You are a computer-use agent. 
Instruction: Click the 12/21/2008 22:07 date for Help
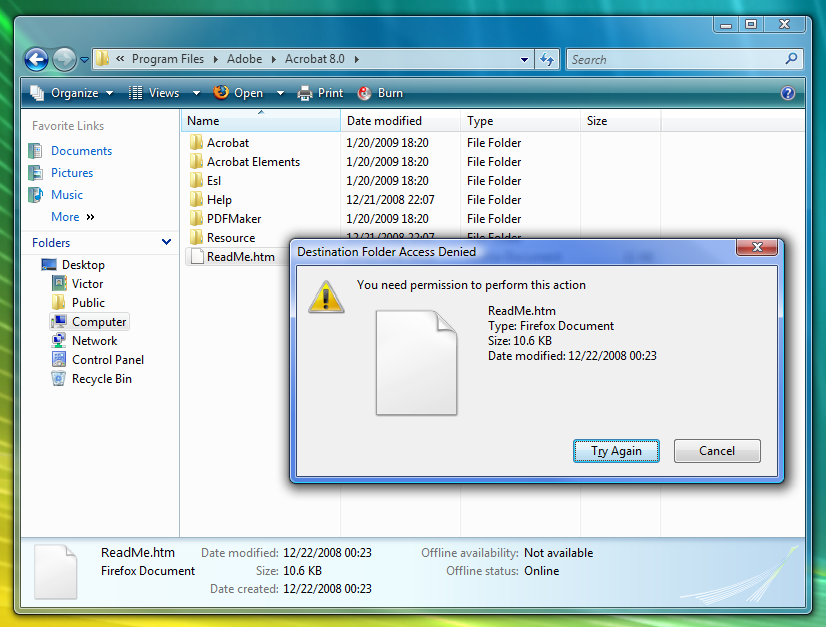click(x=390, y=200)
